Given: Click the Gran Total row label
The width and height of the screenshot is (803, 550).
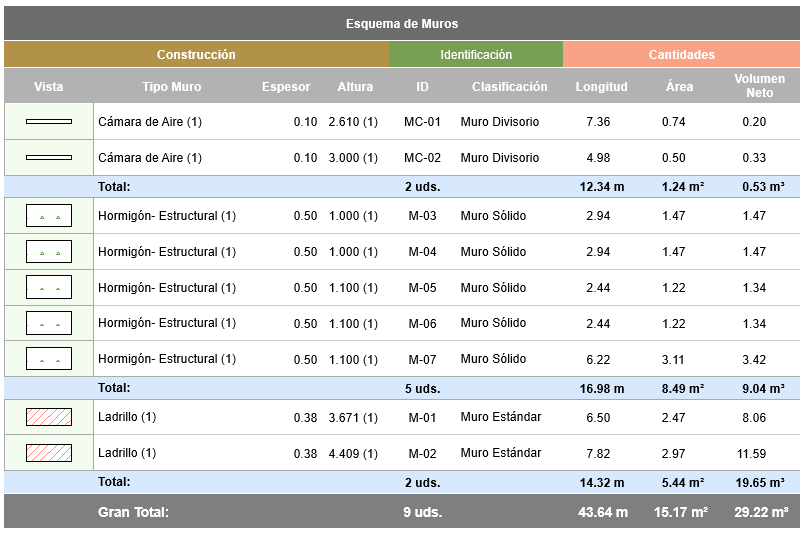Looking at the screenshot, I should pyautogui.click(x=133, y=512).
